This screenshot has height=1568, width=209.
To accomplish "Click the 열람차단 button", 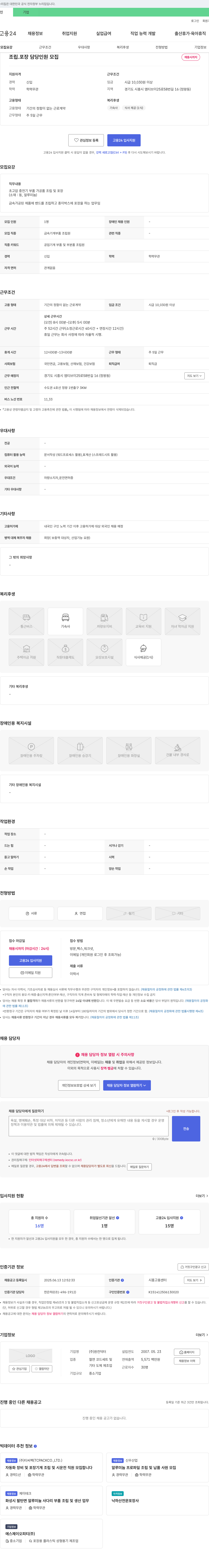I will point(42,1369).
